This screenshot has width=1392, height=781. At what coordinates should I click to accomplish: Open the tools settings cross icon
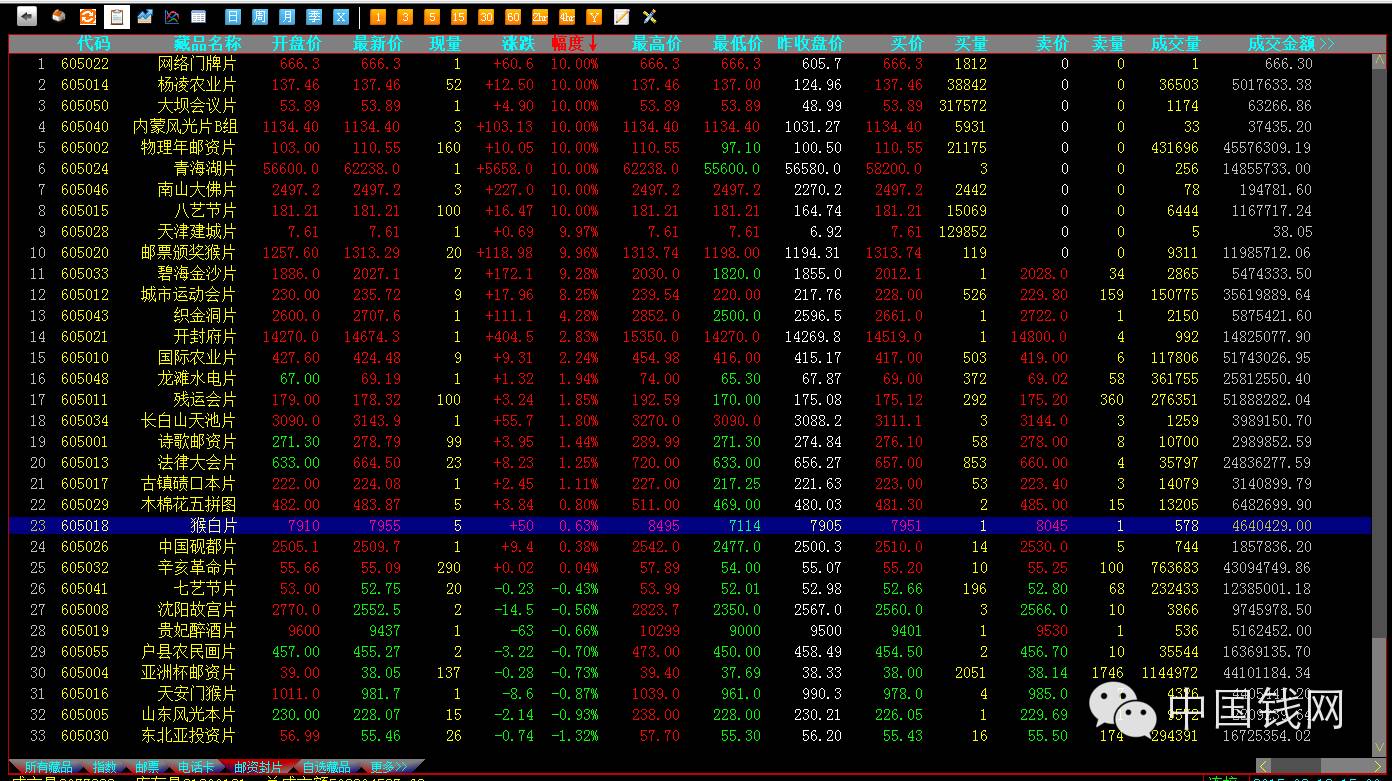[x=649, y=17]
